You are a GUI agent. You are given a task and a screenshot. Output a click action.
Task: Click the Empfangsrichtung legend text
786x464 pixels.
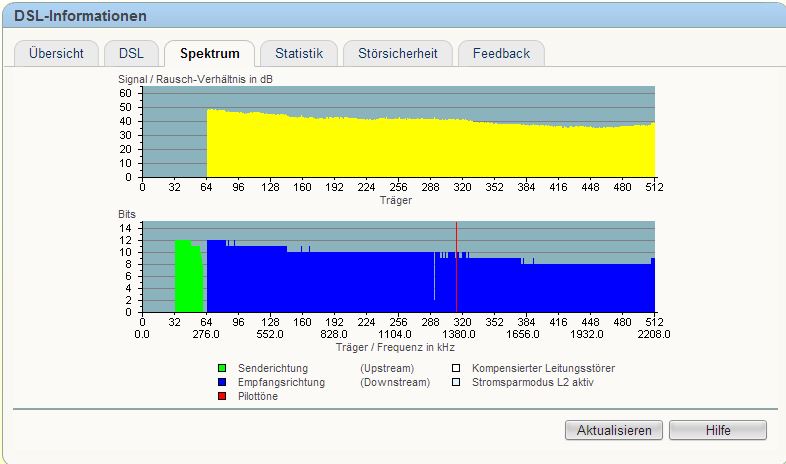[281, 382]
